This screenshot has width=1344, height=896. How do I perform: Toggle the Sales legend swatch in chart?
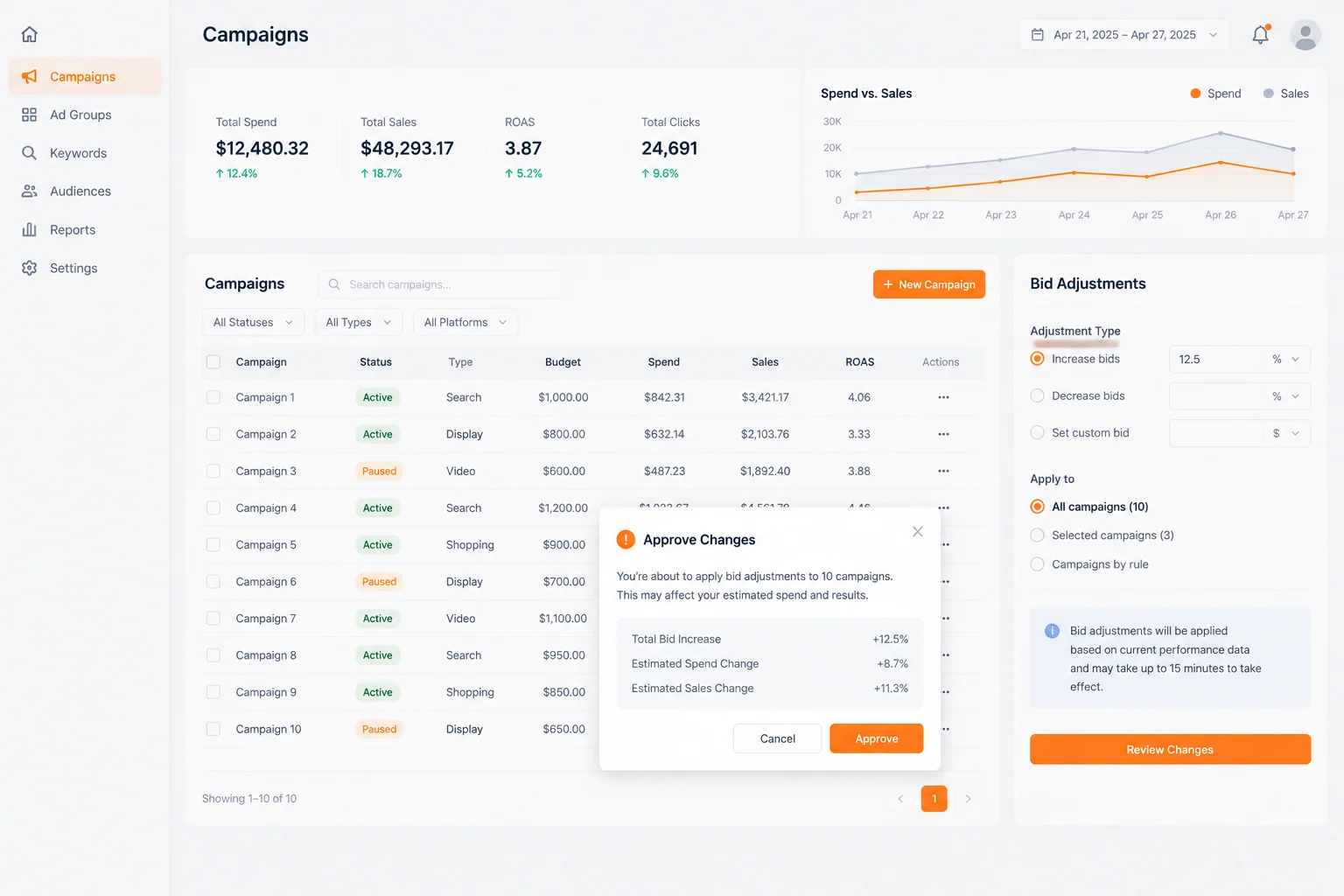click(x=1269, y=94)
